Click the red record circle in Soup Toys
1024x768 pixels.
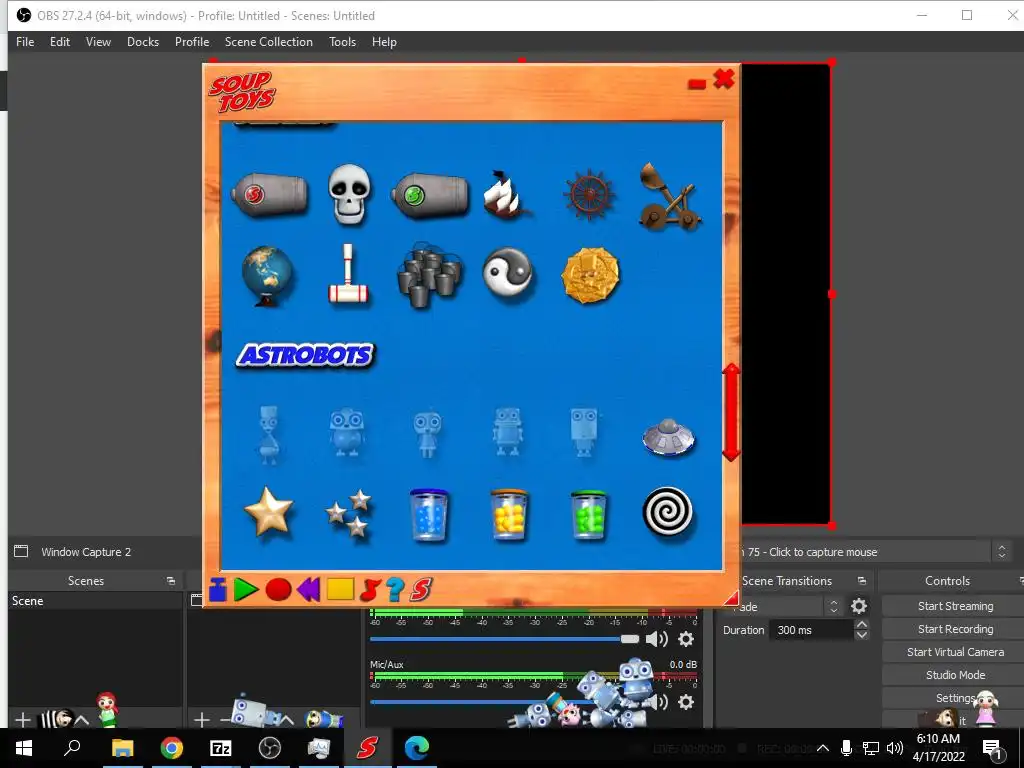coord(278,590)
